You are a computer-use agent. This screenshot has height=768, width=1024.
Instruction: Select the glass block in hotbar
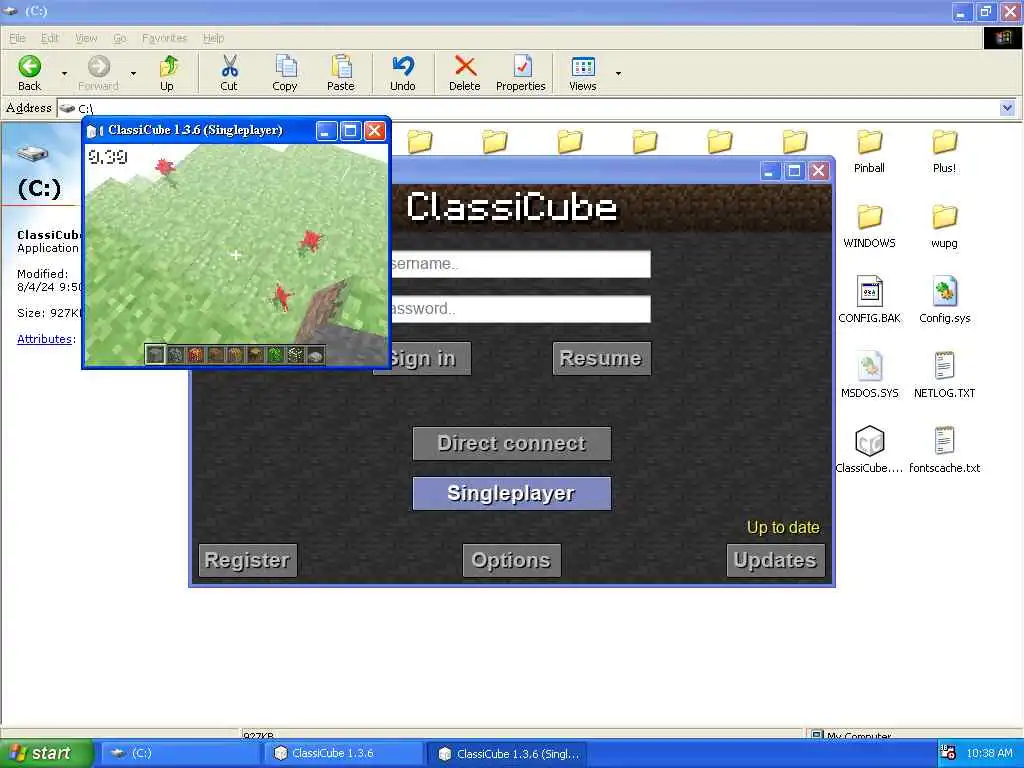(295, 355)
